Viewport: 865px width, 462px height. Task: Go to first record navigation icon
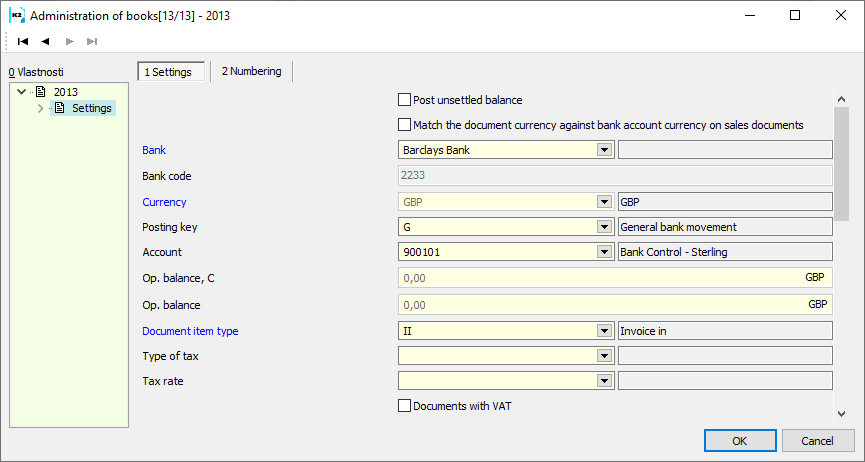click(x=23, y=41)
